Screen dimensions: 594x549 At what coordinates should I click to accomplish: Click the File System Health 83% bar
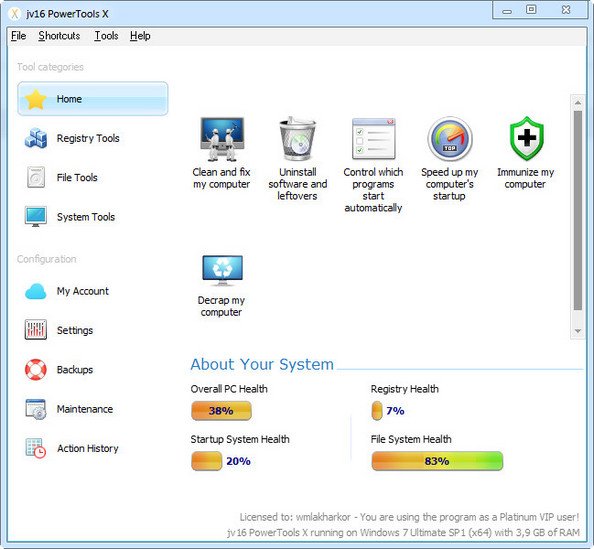tap(437, 461)
